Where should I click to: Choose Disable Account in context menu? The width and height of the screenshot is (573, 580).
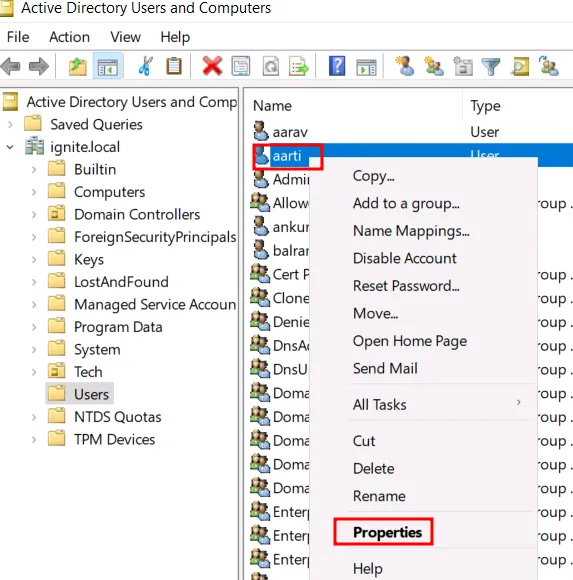click(405, 258)
